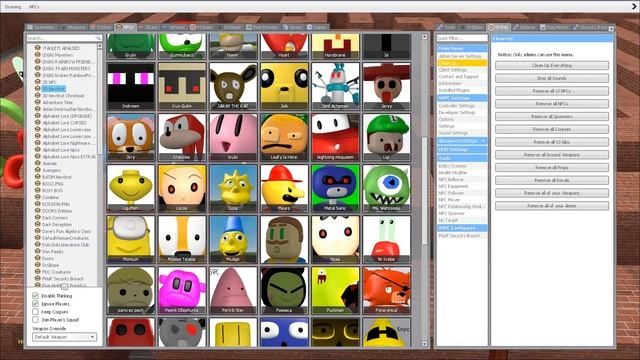Toggle the Disable Thinking checkbox
640x360 pixels.
click(35, 296)
